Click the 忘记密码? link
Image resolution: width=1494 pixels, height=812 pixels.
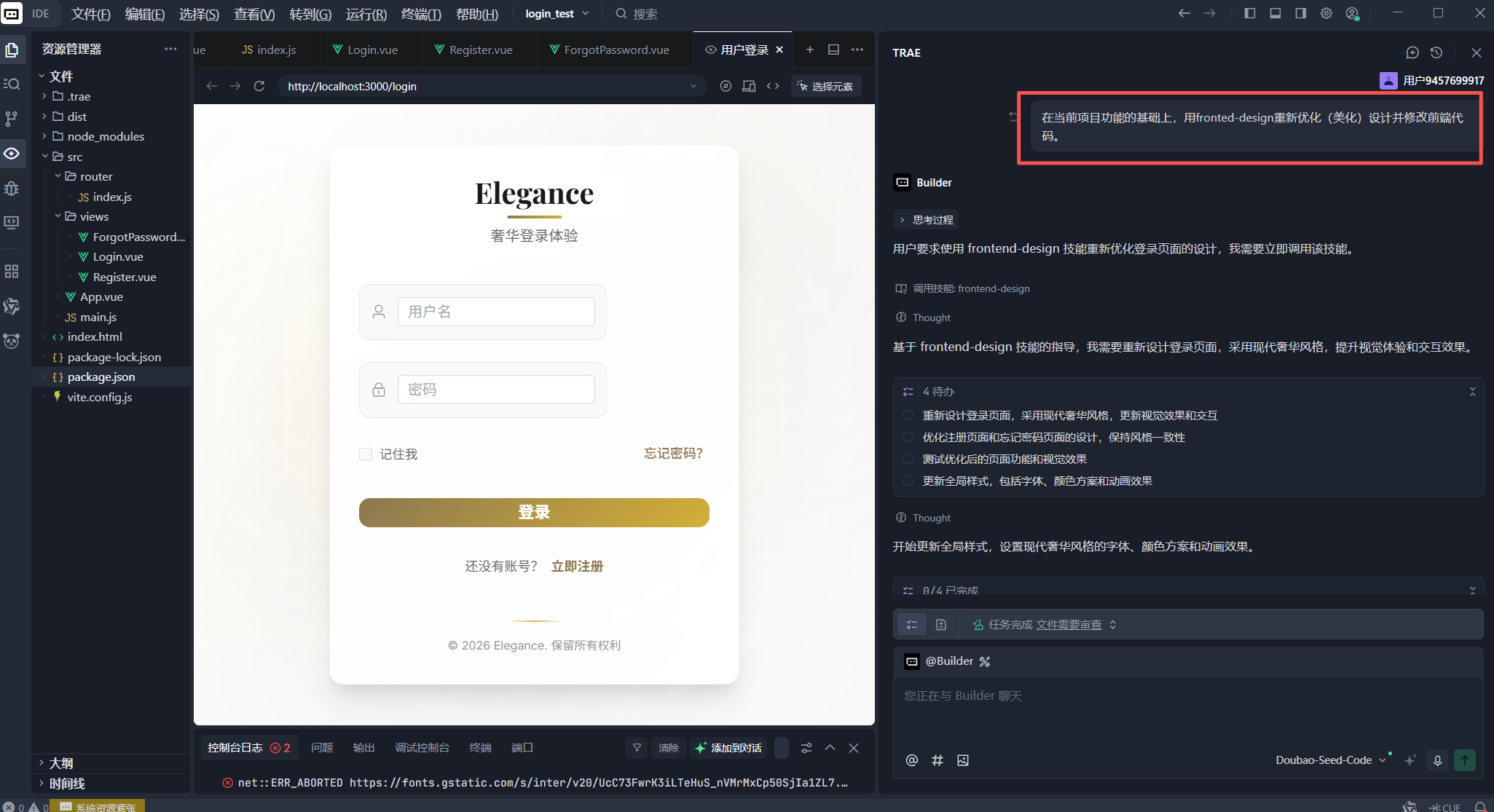tap(673, 454)
